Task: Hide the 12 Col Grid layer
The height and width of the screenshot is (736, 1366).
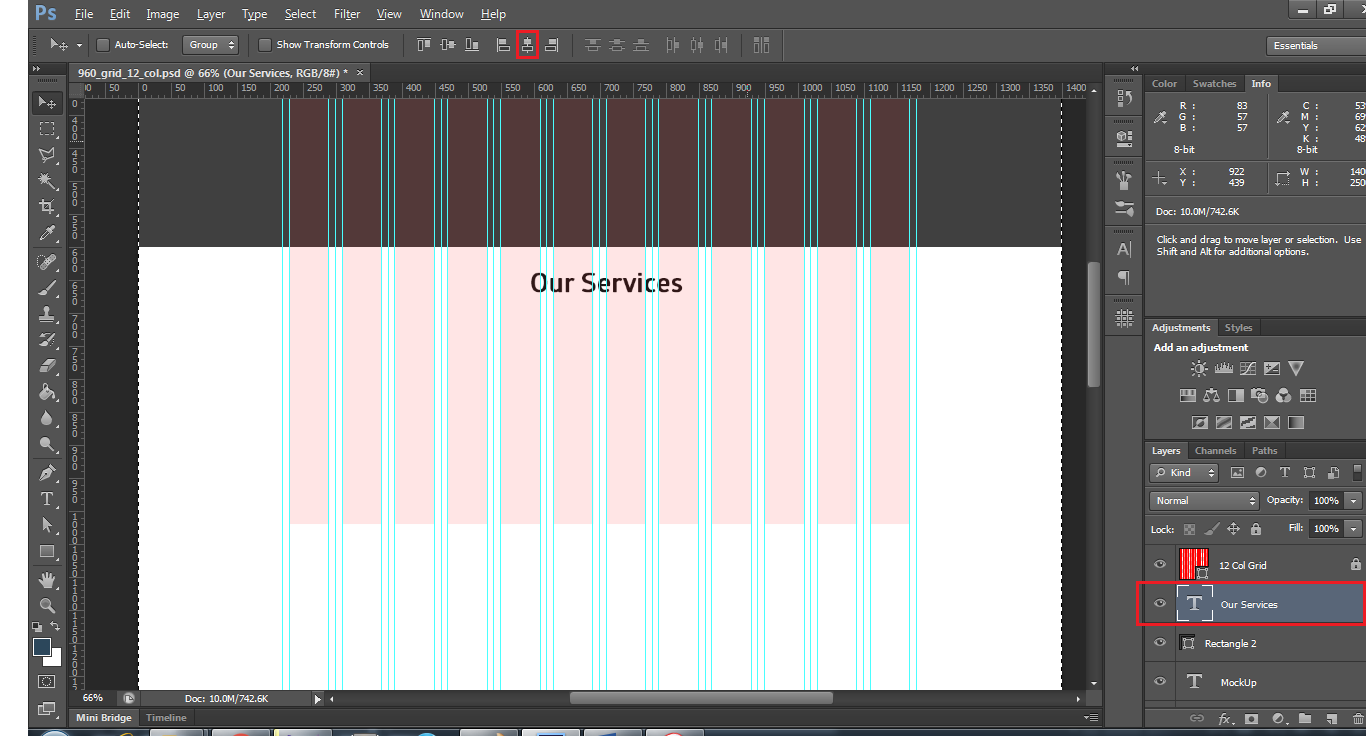Action: pyautogui.click(x=1160, y=565)
